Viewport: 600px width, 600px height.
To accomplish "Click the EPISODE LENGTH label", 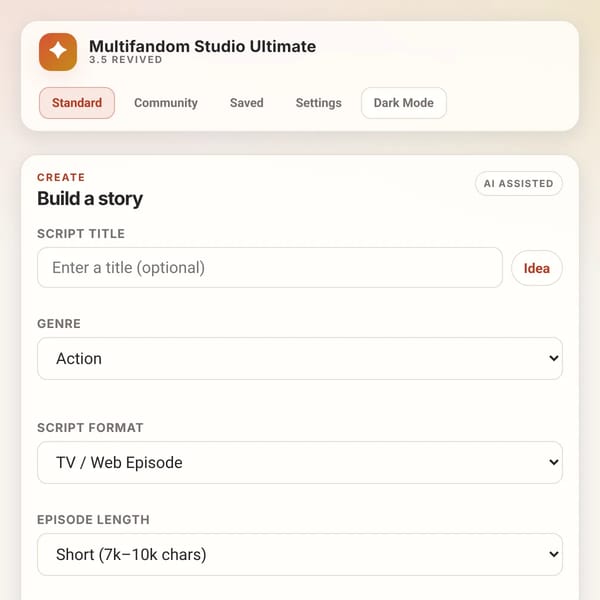I will (x=93, y=520).
